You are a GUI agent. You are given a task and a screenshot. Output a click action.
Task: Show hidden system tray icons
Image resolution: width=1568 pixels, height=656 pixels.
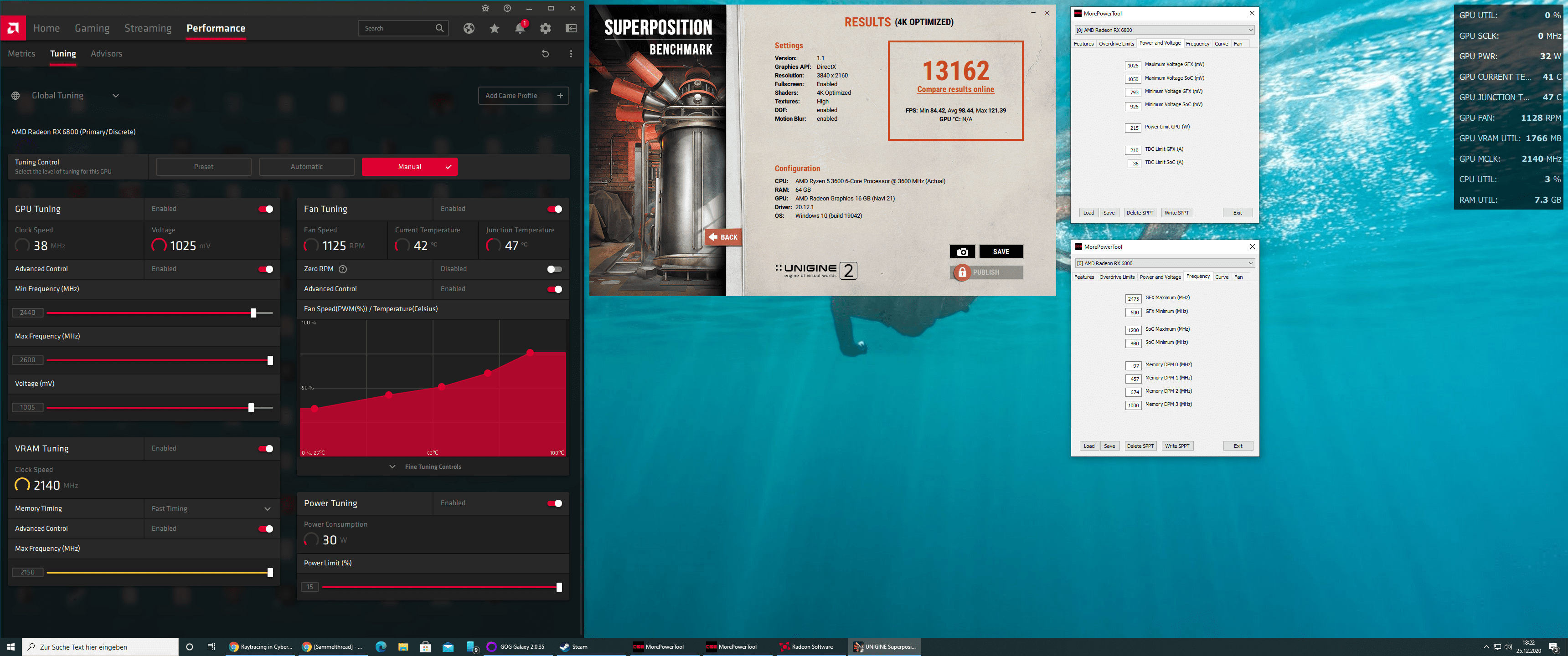pos(1486,647)
